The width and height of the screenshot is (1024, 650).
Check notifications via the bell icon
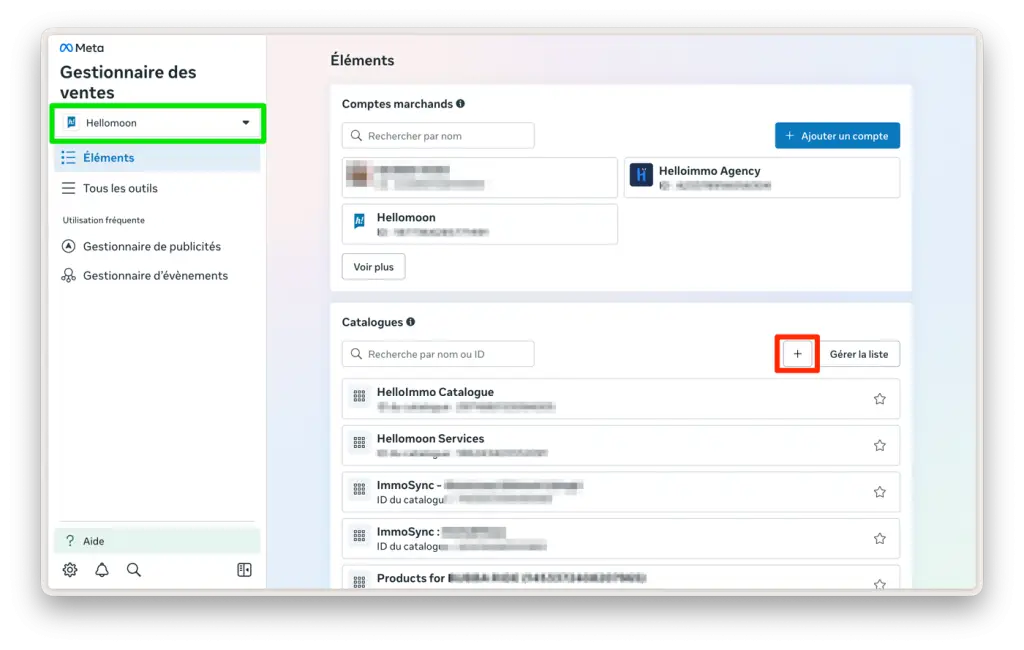pyautogui.click(x=101, y=569)
